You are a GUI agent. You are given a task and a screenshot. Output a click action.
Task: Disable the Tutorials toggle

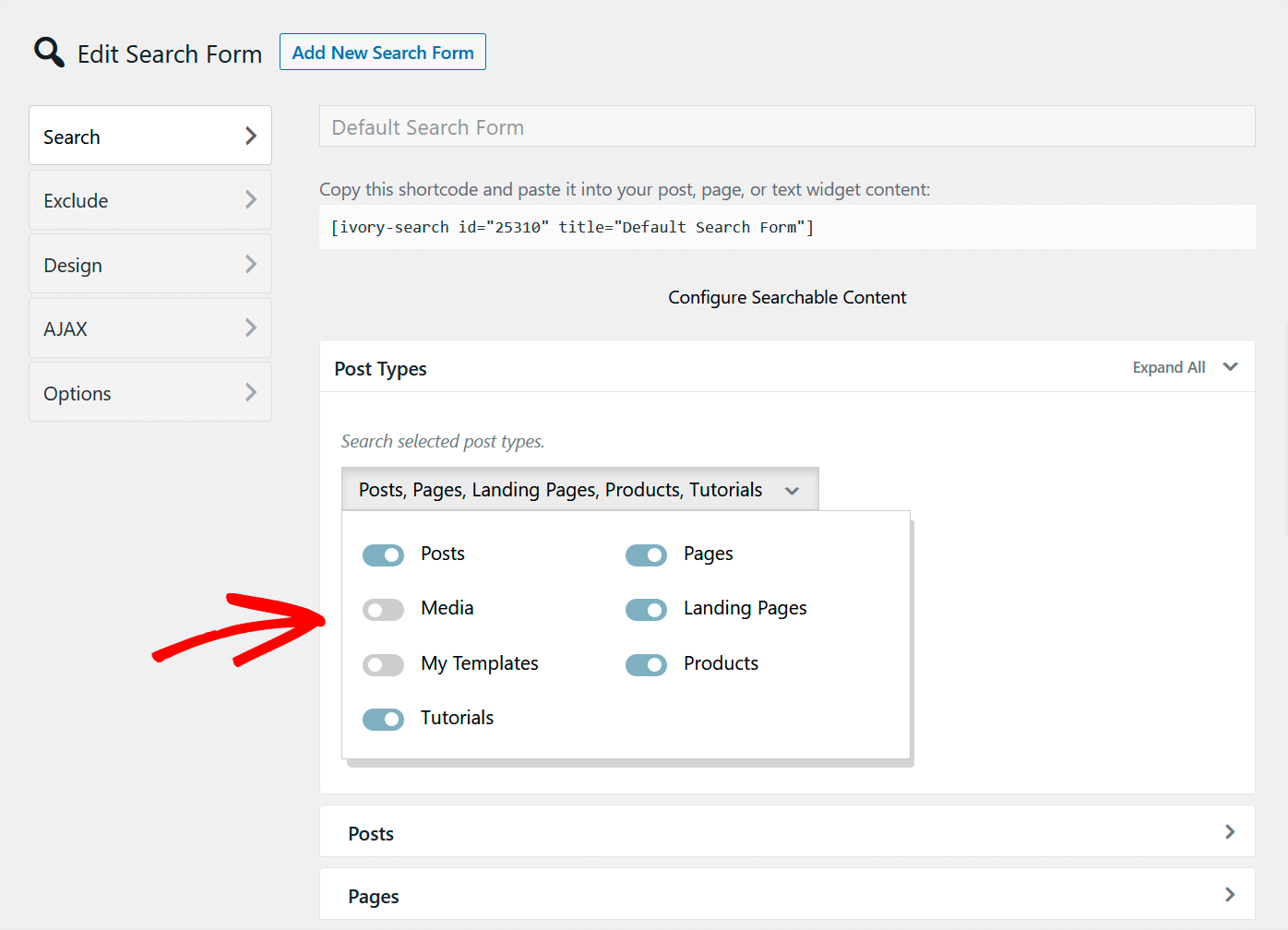383,719
